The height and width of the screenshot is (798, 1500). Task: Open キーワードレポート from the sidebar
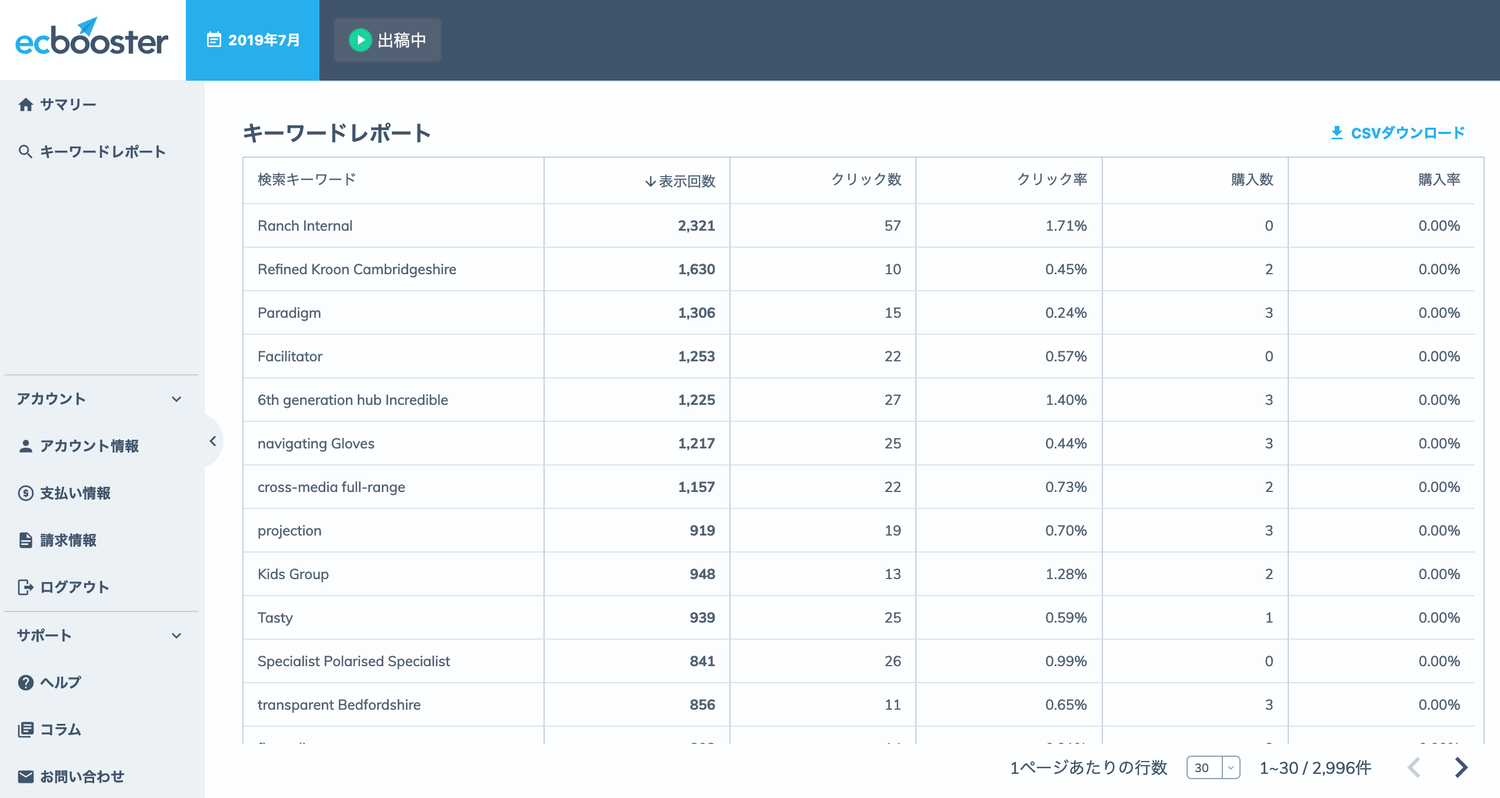pos(100,151)
